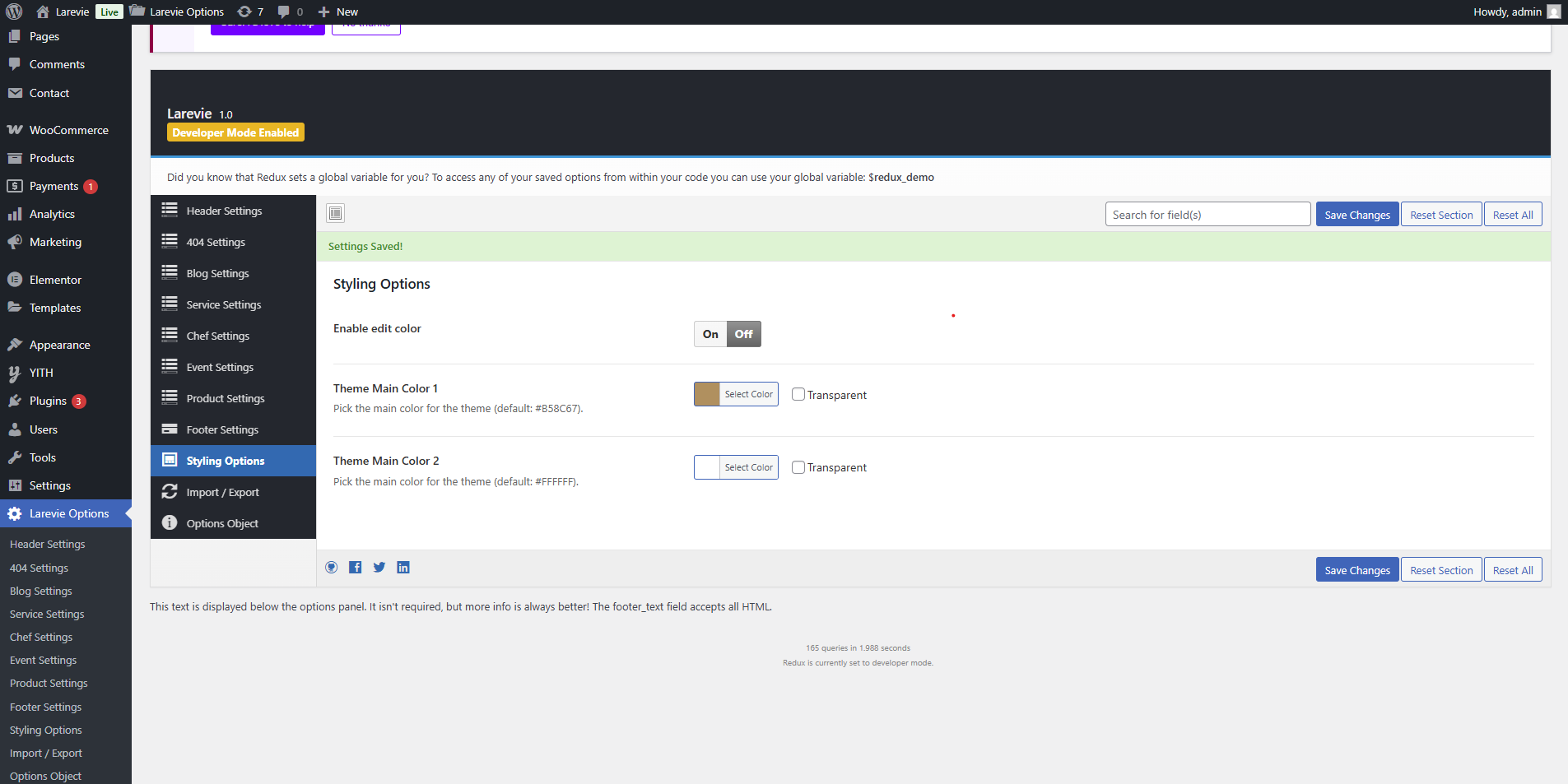Click the Howdy, admin account link
Image resolution: width=1568 pixels, height=784 pixels.
[1516, 12]
